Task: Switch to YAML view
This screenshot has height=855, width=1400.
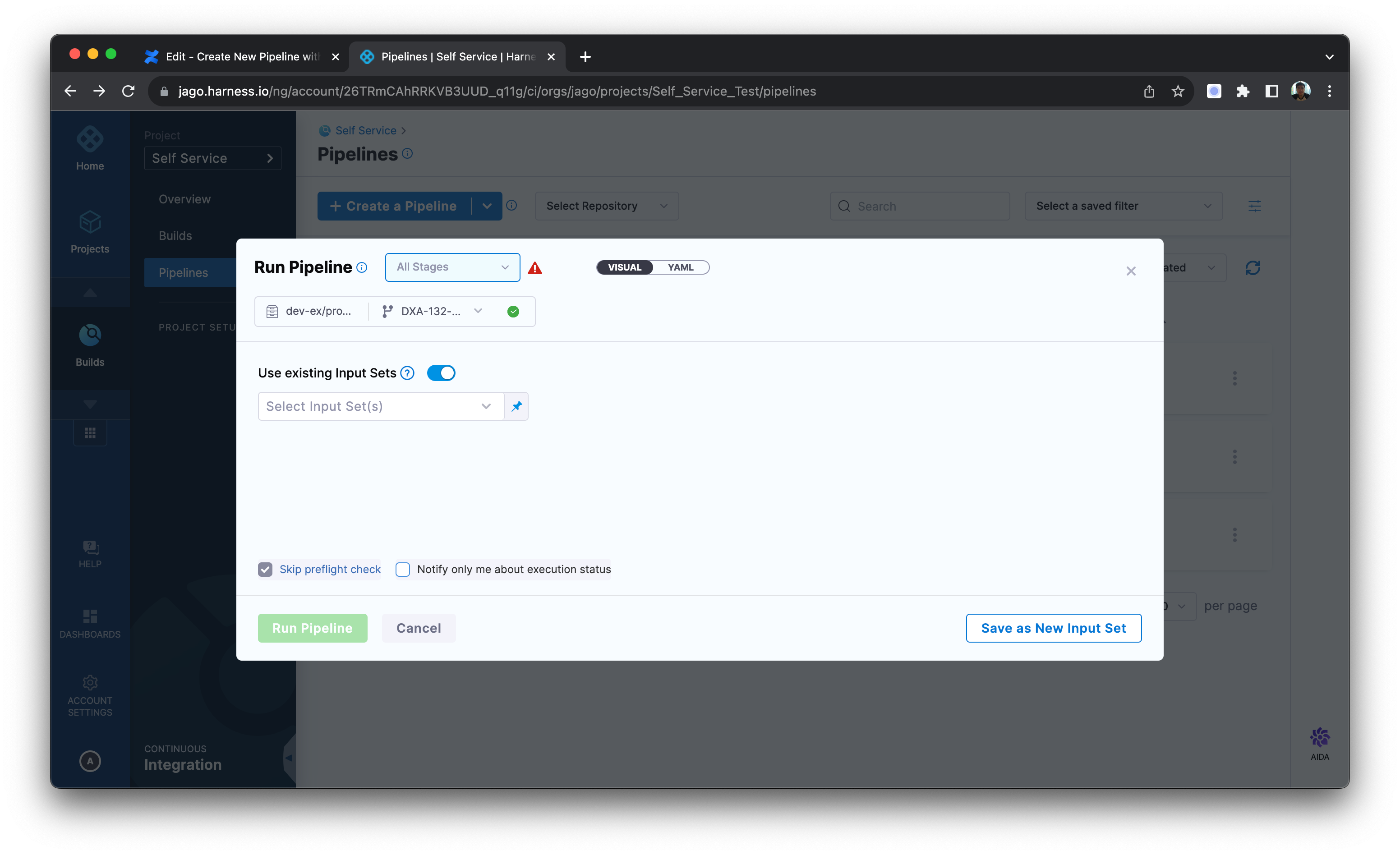Action: (681, 267)
